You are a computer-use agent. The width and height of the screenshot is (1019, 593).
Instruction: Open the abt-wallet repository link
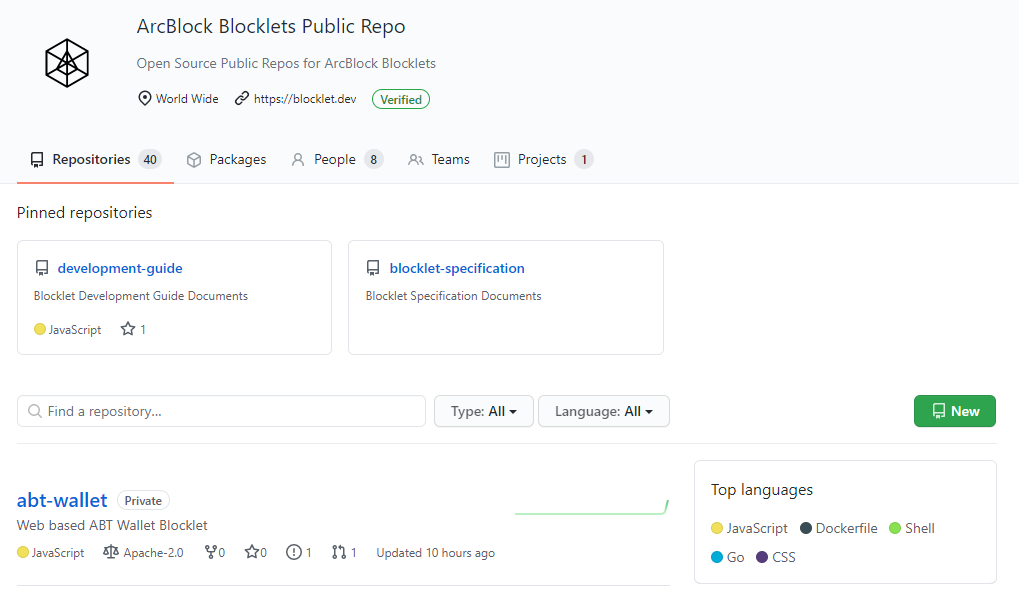pos(62,500)
